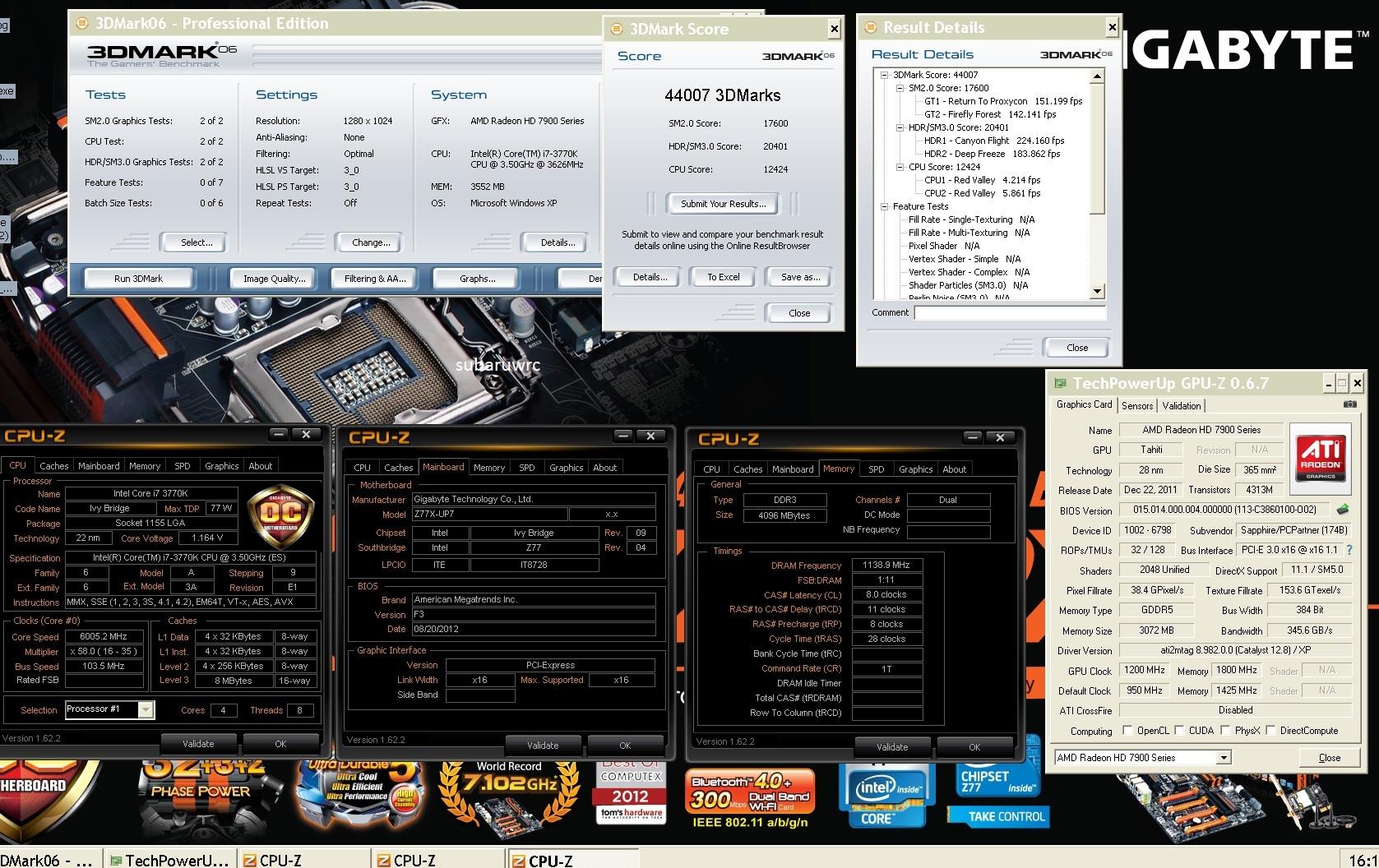This screenshot has width=1379, height=868.
Task: Enable the PhysX checkbox
Action: click(1225, 730)
